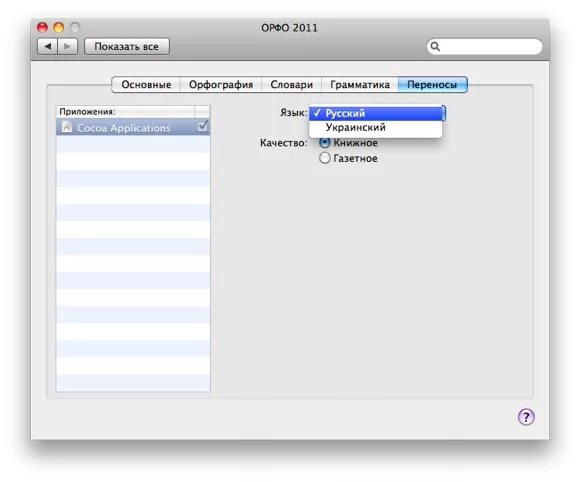Screen dimensions: 580x482
Task: Select the Газетное quality radio button
Action: point(324,158)
